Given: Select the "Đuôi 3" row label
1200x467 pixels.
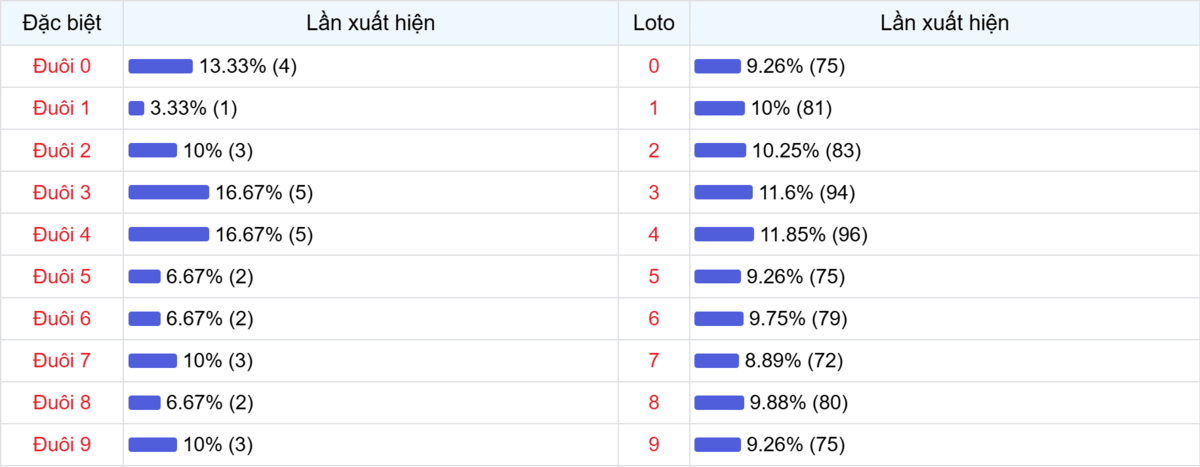Looking at the screenshot, I should (62, 192).
